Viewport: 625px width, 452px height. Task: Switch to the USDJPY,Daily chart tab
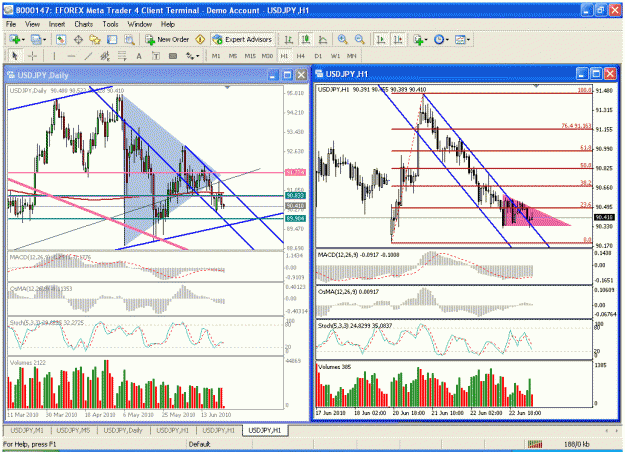(x=123, y=430)
